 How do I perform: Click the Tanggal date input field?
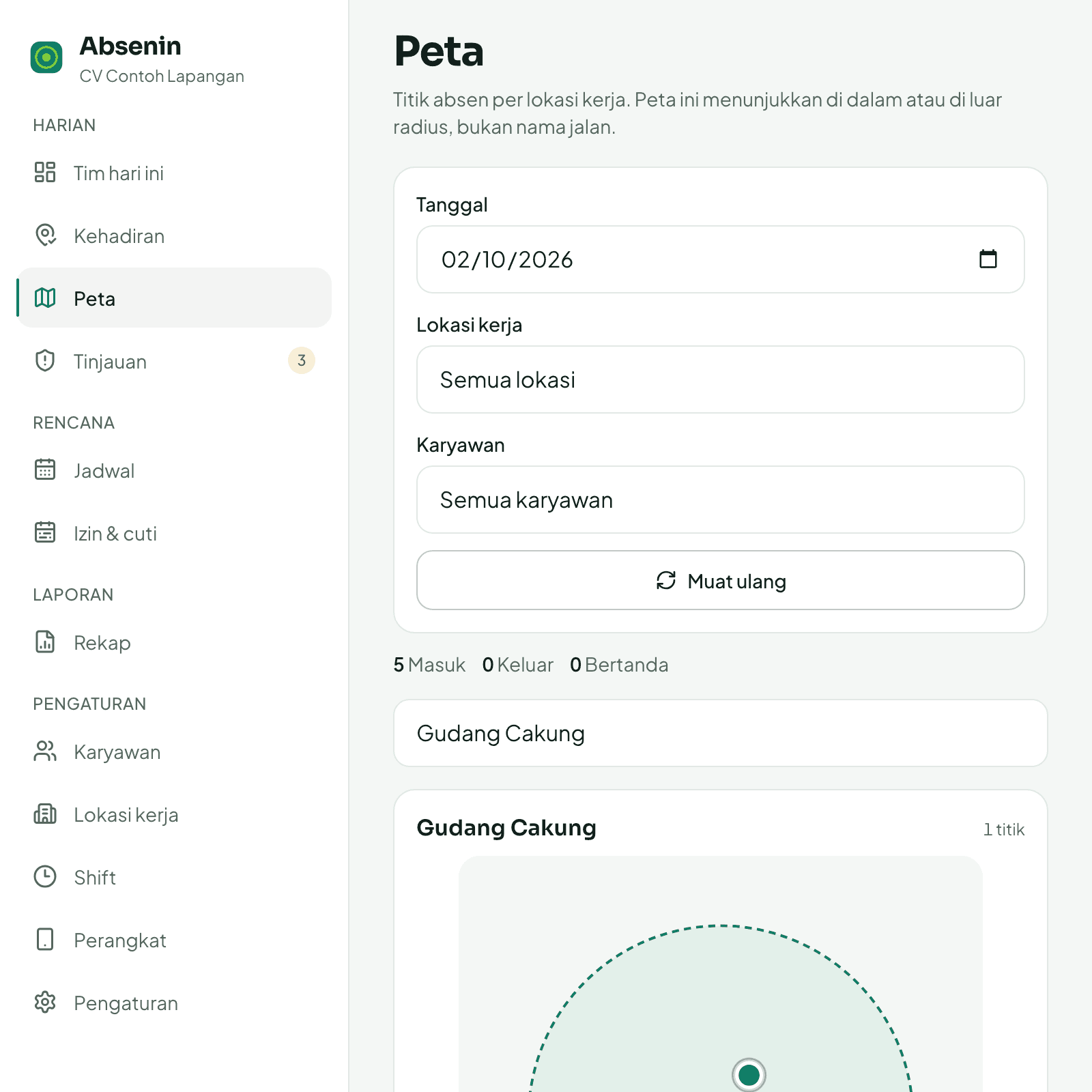pos(721,259)
